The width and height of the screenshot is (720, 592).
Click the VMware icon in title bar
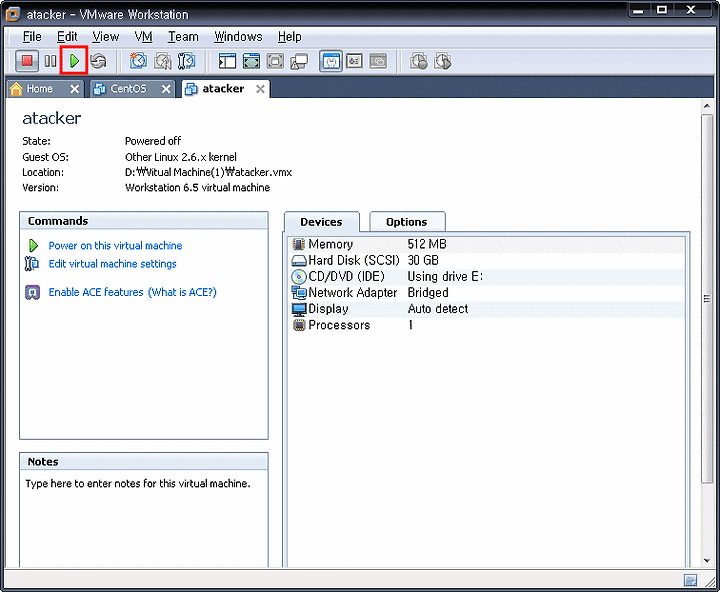tap(13, 14)
